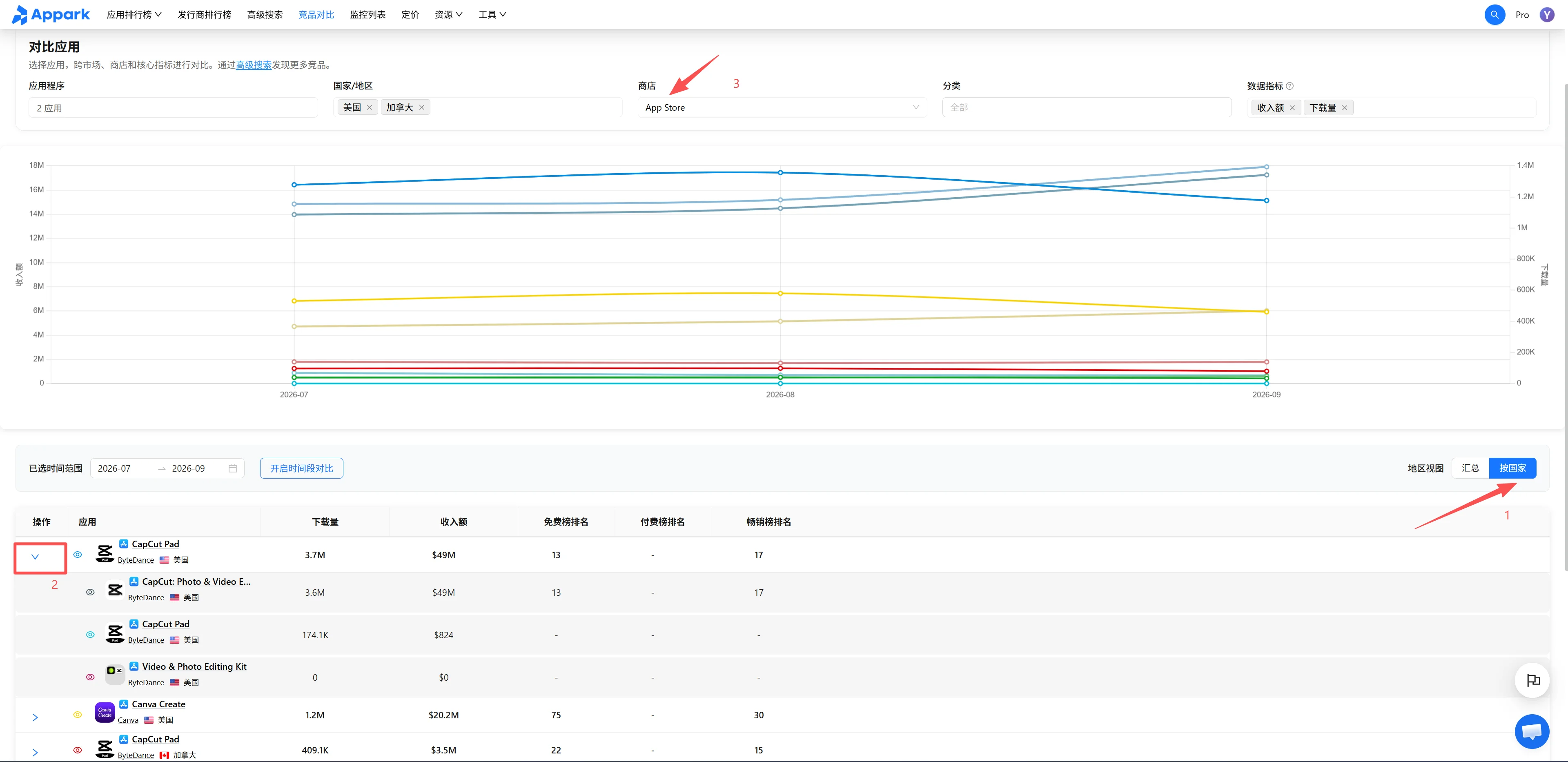
Task: Click the 应用程序 2 应用 field
Action: coord(173,108)
